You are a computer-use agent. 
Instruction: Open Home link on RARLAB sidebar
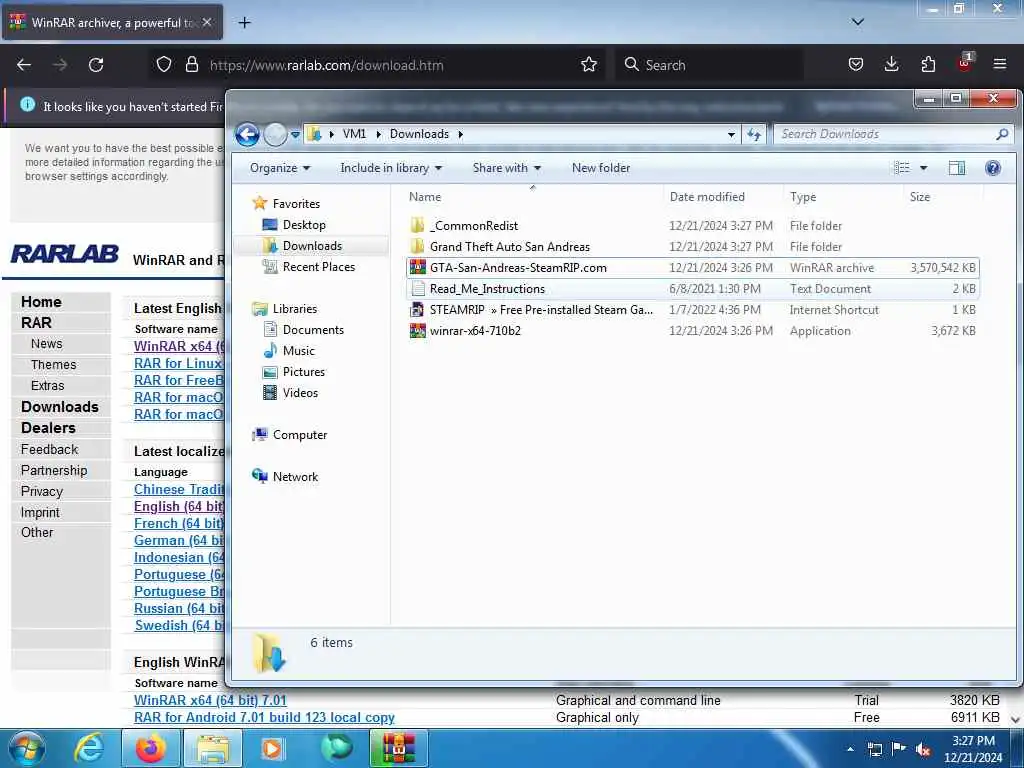point(41,302)
